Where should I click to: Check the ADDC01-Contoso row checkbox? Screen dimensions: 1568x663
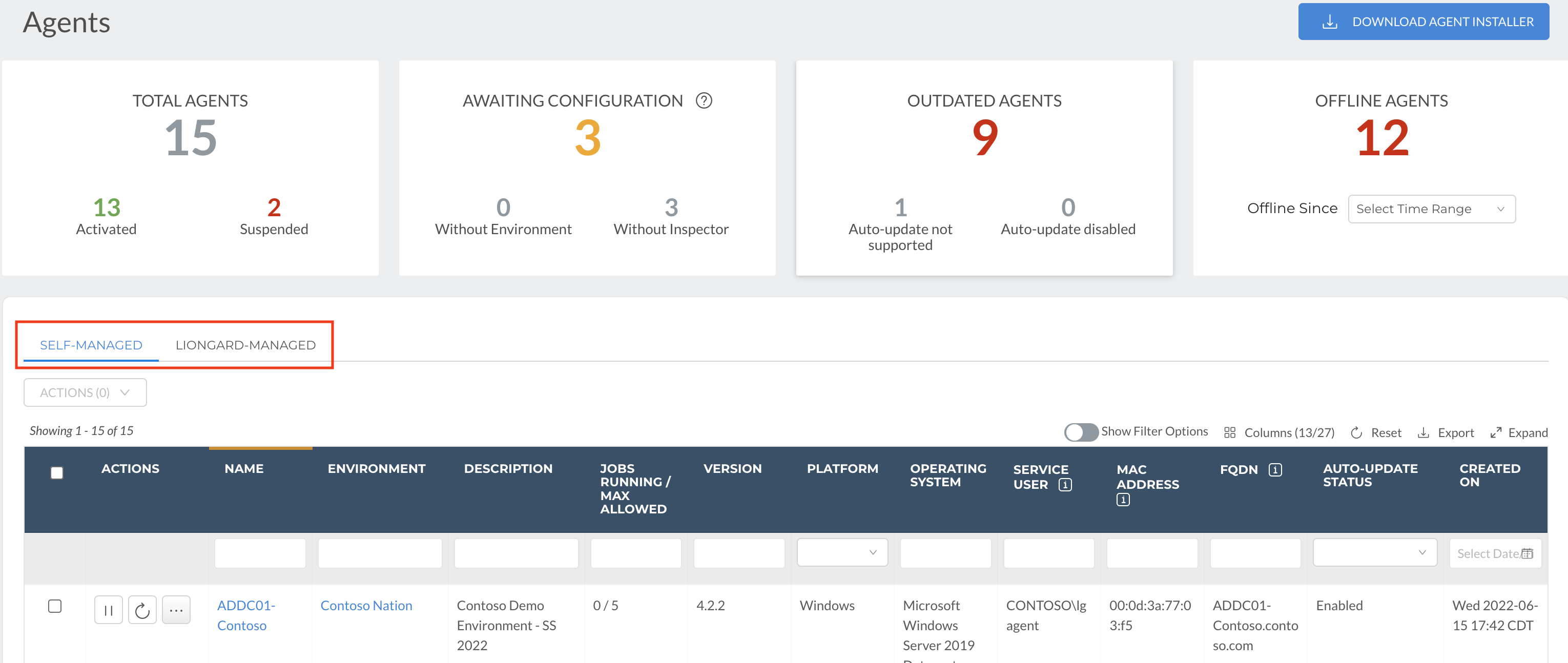tap(55, 606)
